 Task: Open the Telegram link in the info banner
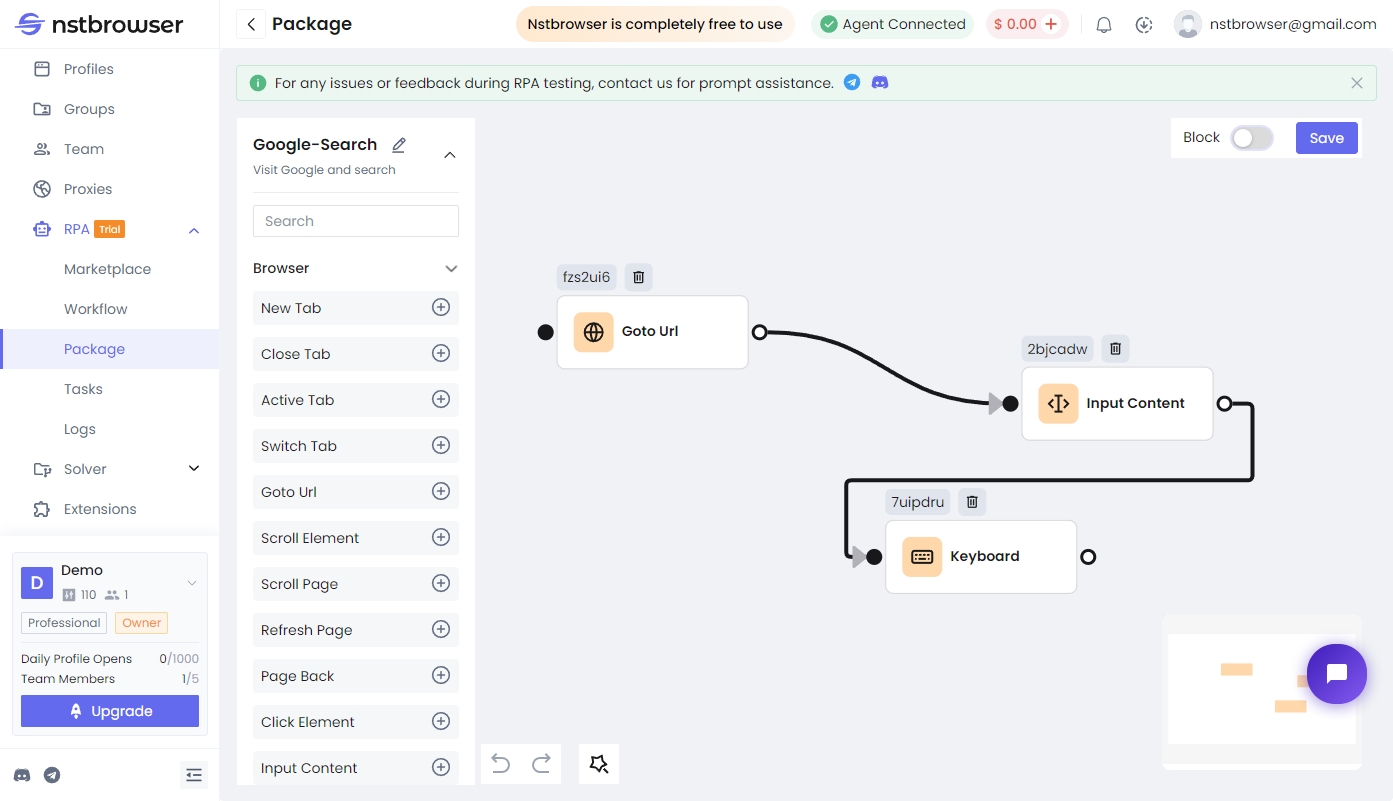[852, 83]
